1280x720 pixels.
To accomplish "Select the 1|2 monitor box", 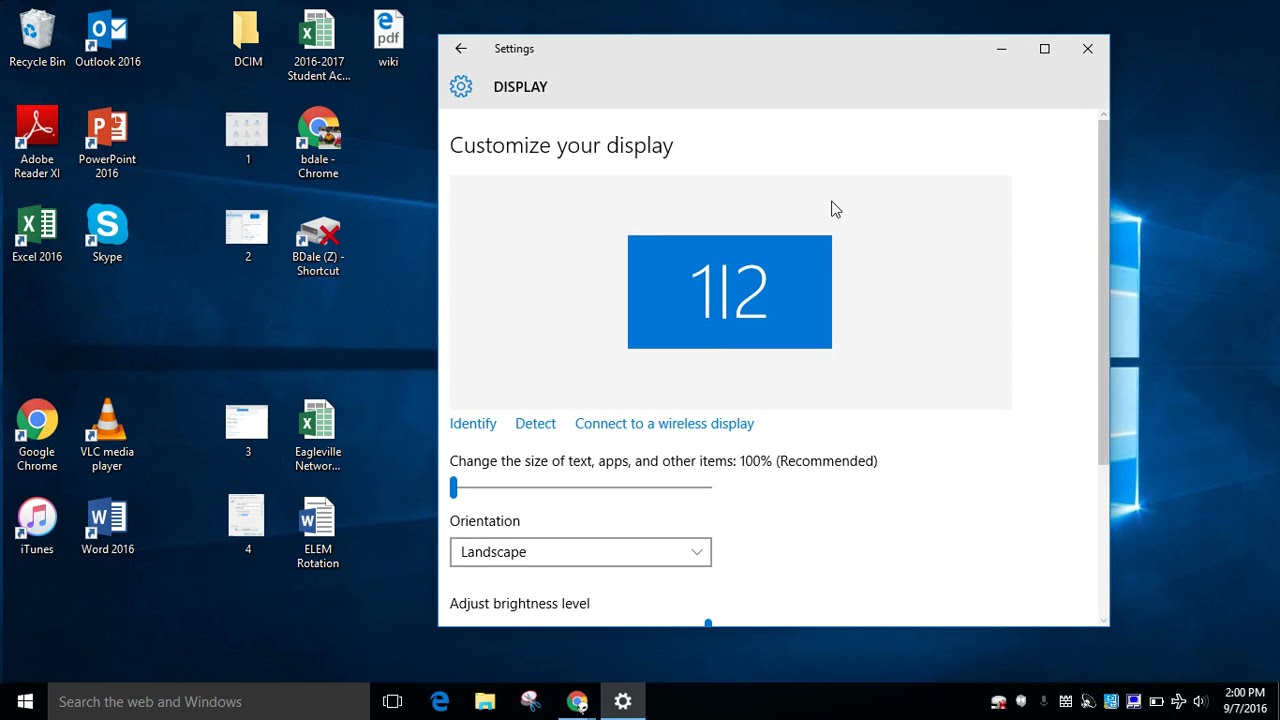I will (x=730, y=292).
